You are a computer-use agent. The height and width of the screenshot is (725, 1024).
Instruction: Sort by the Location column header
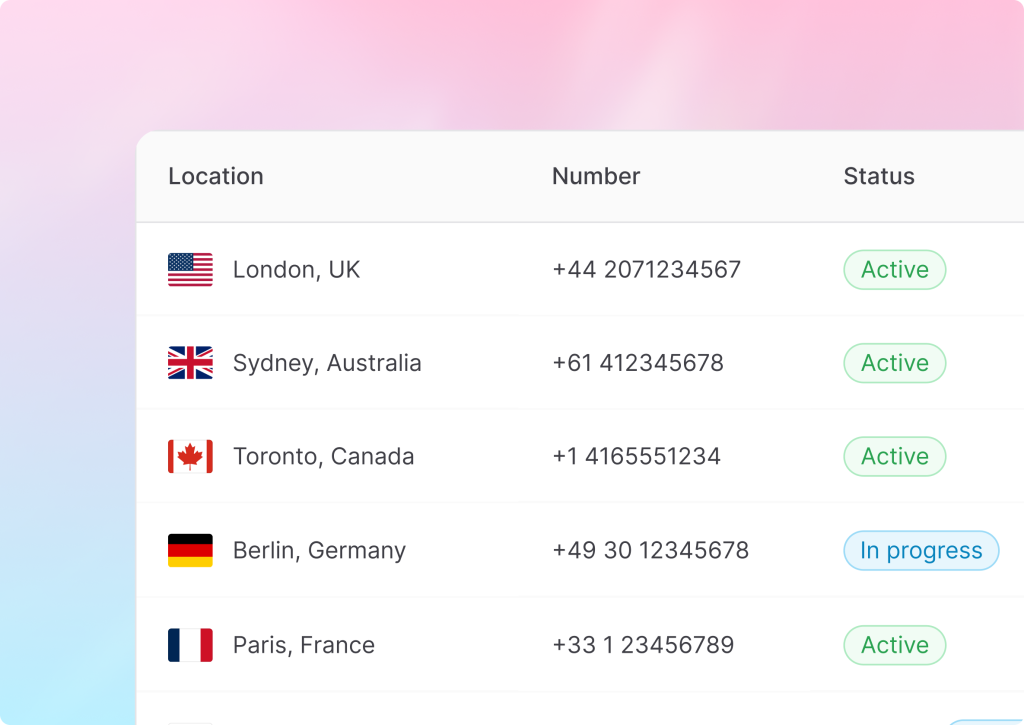tap(216, 177)
